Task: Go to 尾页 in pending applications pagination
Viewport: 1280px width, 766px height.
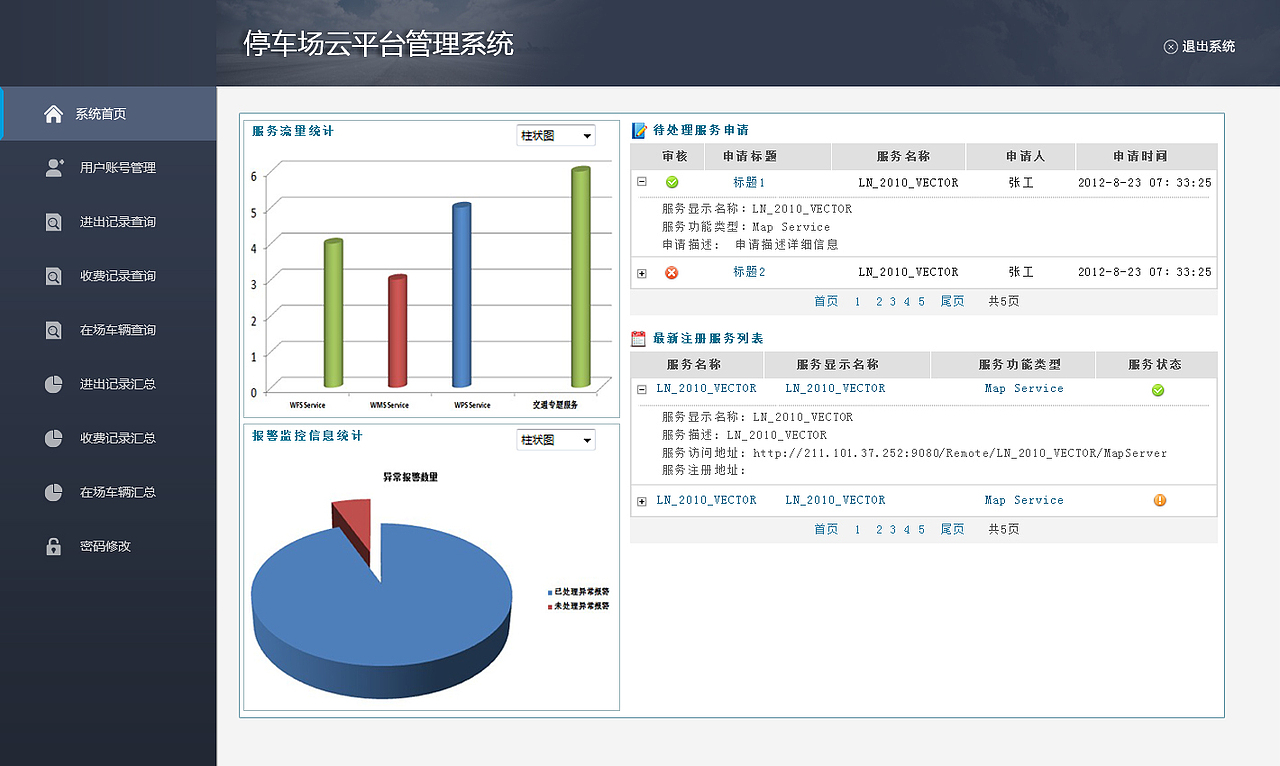Action: 952,301
